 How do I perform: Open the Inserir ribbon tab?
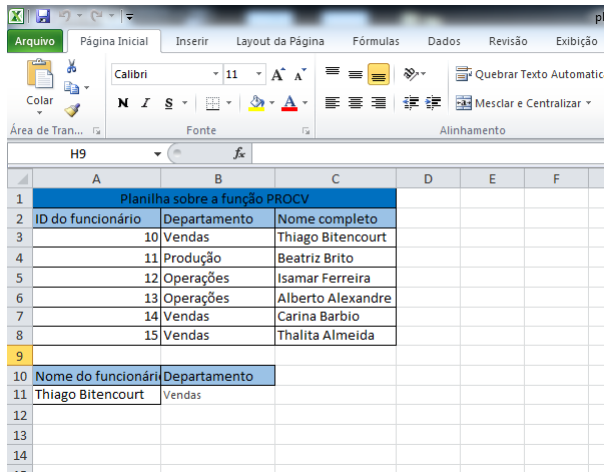click(192, 41)
